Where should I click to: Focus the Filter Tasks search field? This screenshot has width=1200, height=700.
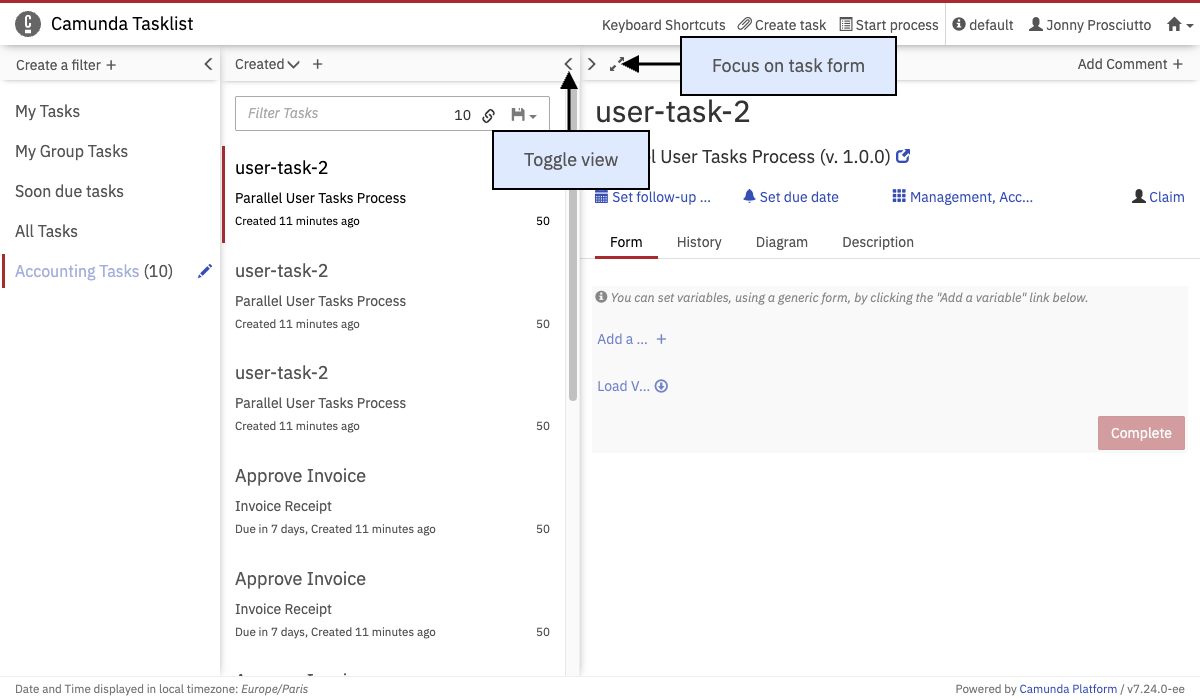340,114
